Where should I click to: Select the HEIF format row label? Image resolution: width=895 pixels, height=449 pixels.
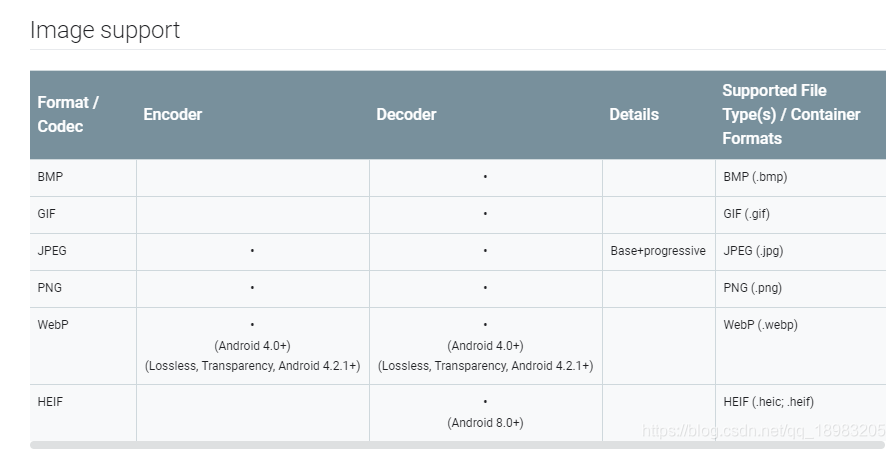click(50, 402)
